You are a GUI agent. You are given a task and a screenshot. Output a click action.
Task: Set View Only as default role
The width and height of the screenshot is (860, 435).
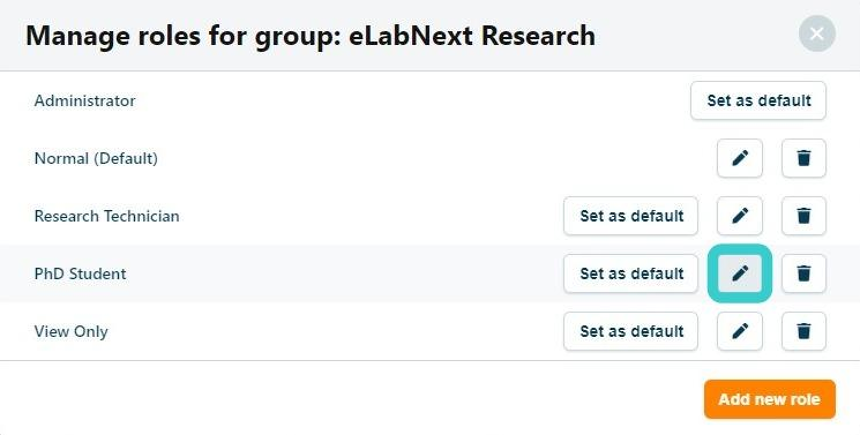point(631,331)
